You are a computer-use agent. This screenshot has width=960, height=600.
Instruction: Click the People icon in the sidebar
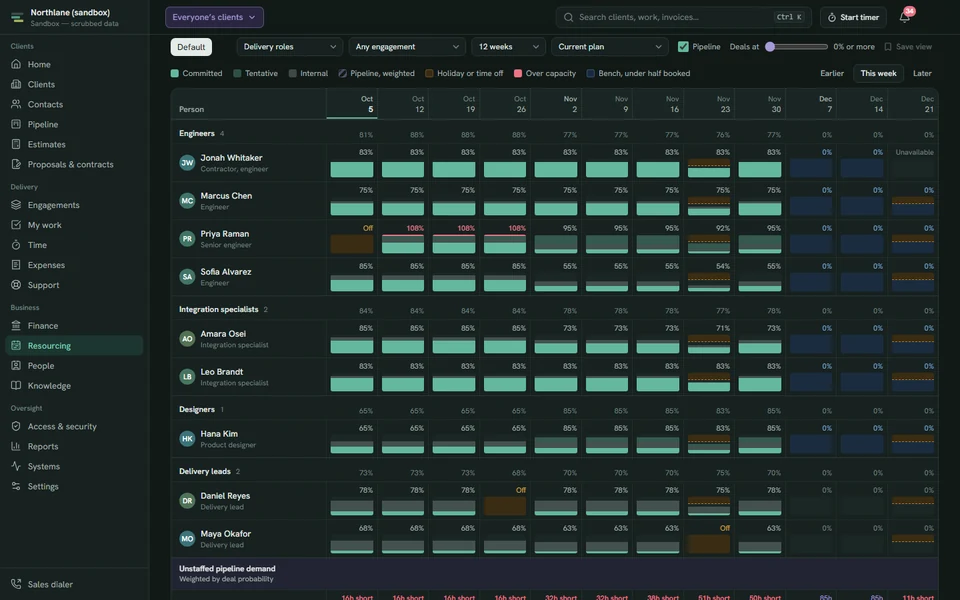point(16,366)
